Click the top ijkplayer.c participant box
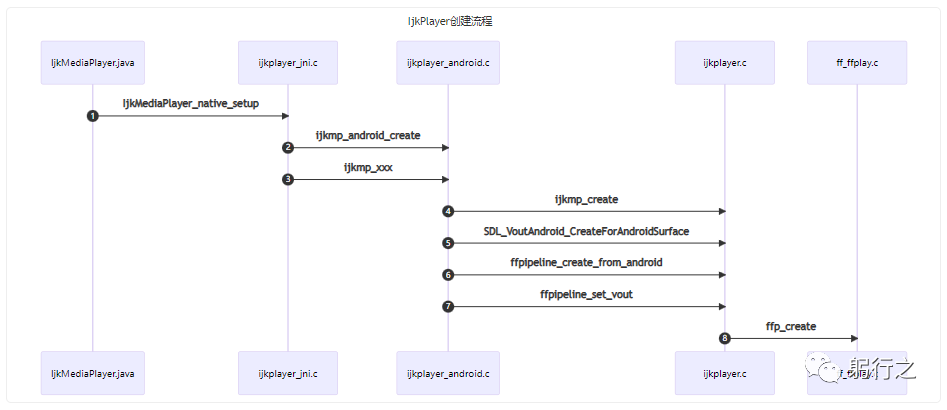Screen dimensions: 947x410 725,63
